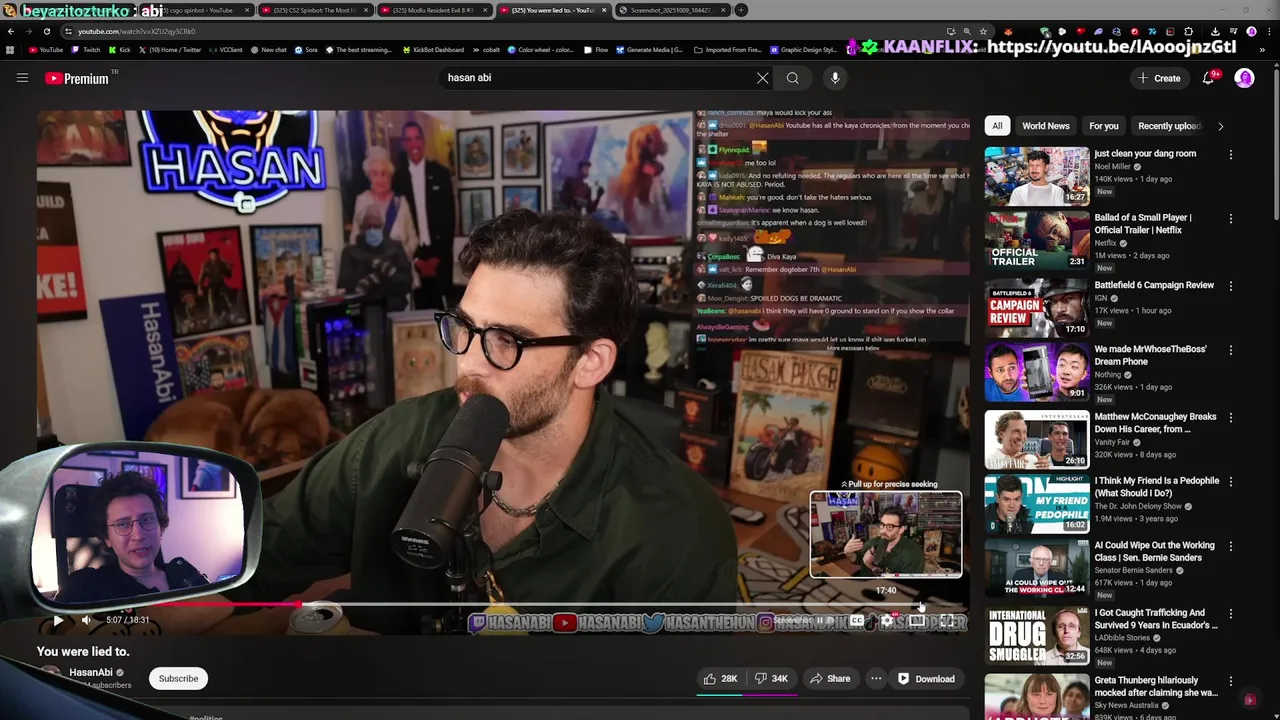Open the Color wheel bookmark
The image size is (1280, 720).
click(x=540, y=49)
